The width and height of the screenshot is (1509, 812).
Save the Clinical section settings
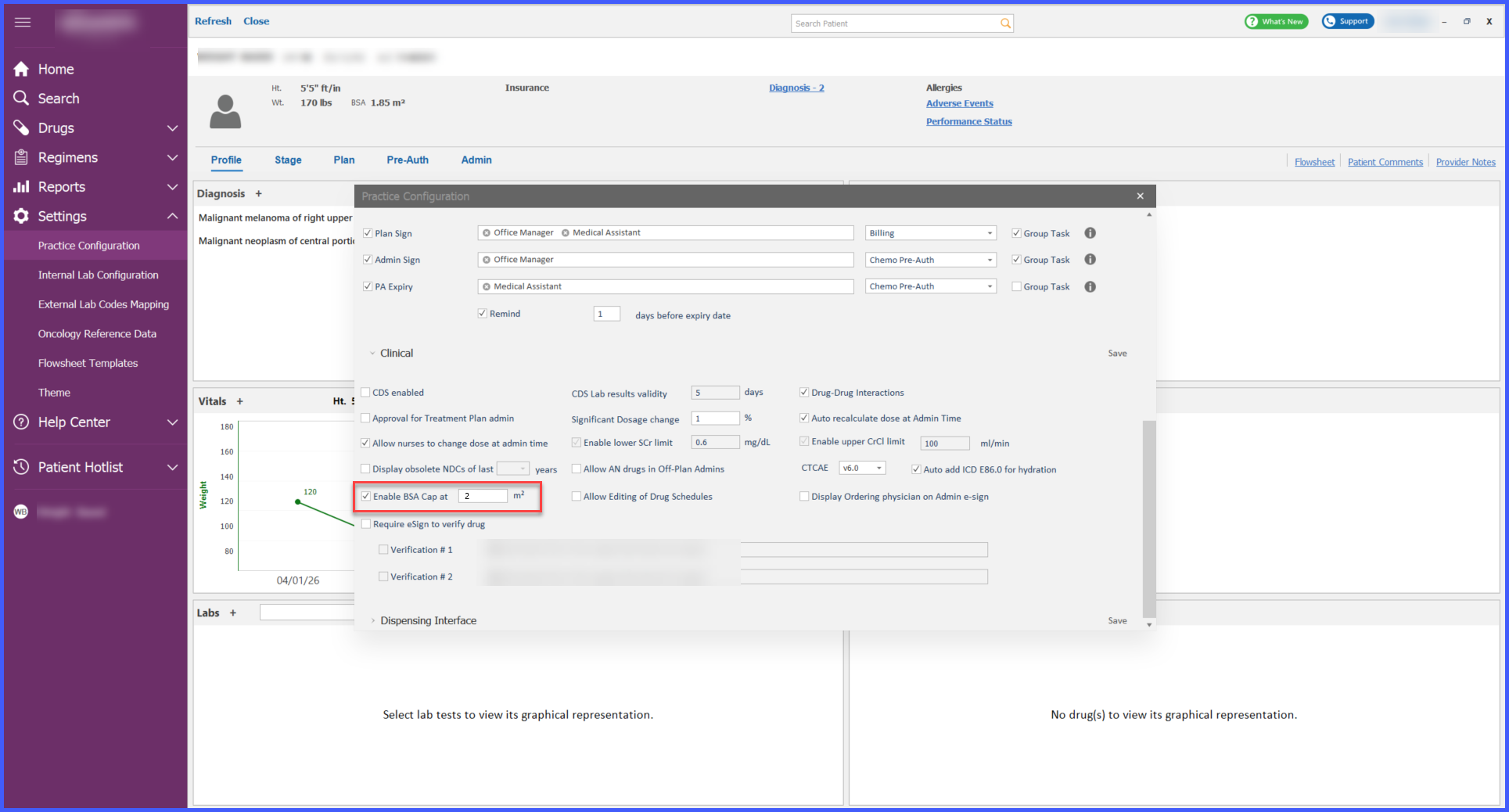click(x=1117, y=354)
